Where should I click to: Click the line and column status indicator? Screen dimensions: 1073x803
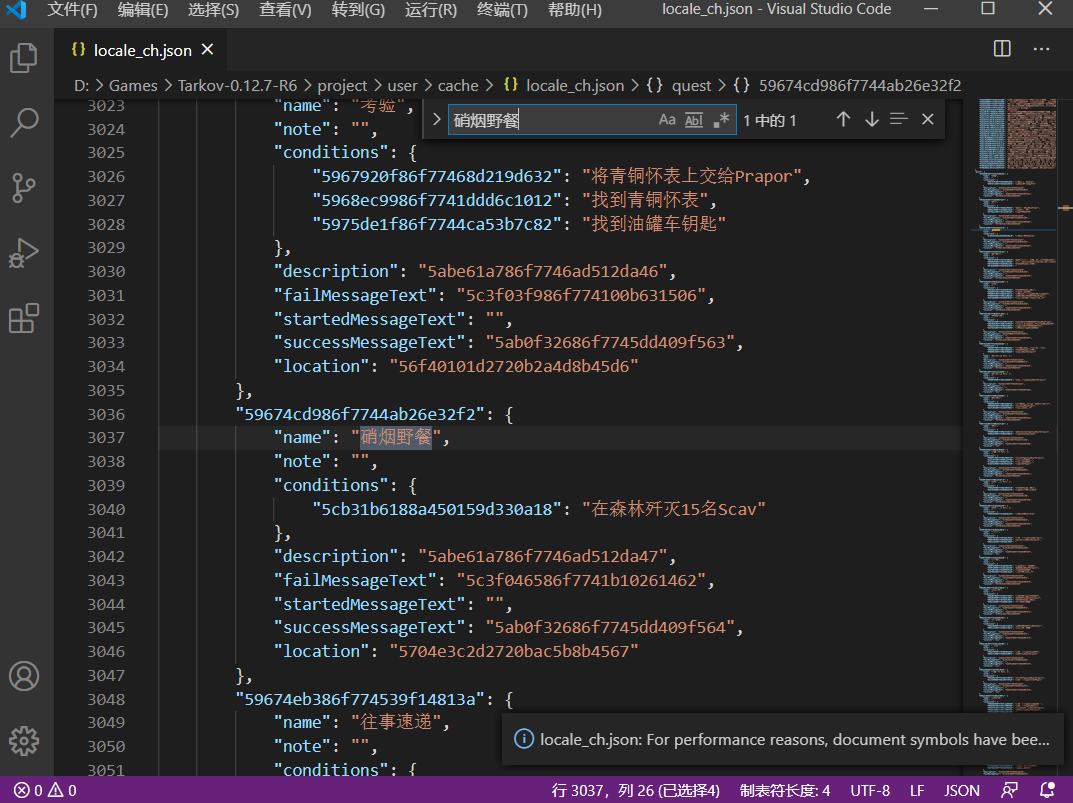[636, 791]
